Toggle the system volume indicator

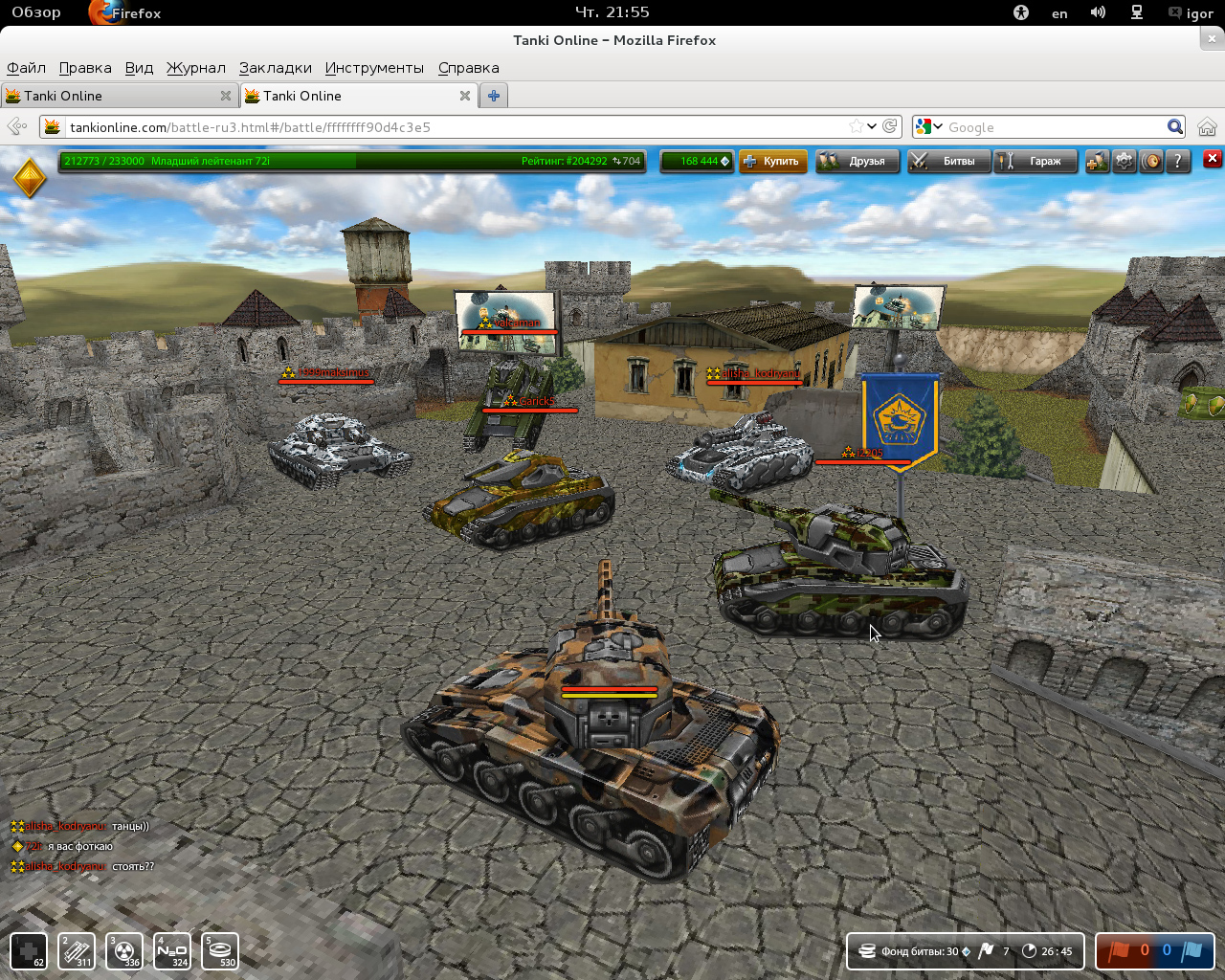(1098, 12)
